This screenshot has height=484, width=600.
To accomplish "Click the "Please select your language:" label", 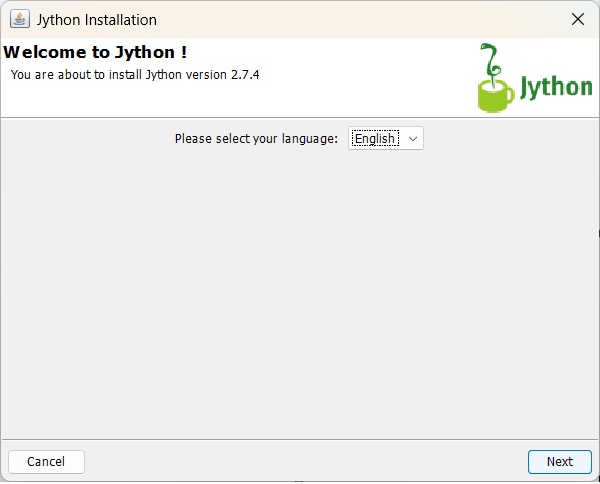I will pyautogui.click(x=256, y=139).
